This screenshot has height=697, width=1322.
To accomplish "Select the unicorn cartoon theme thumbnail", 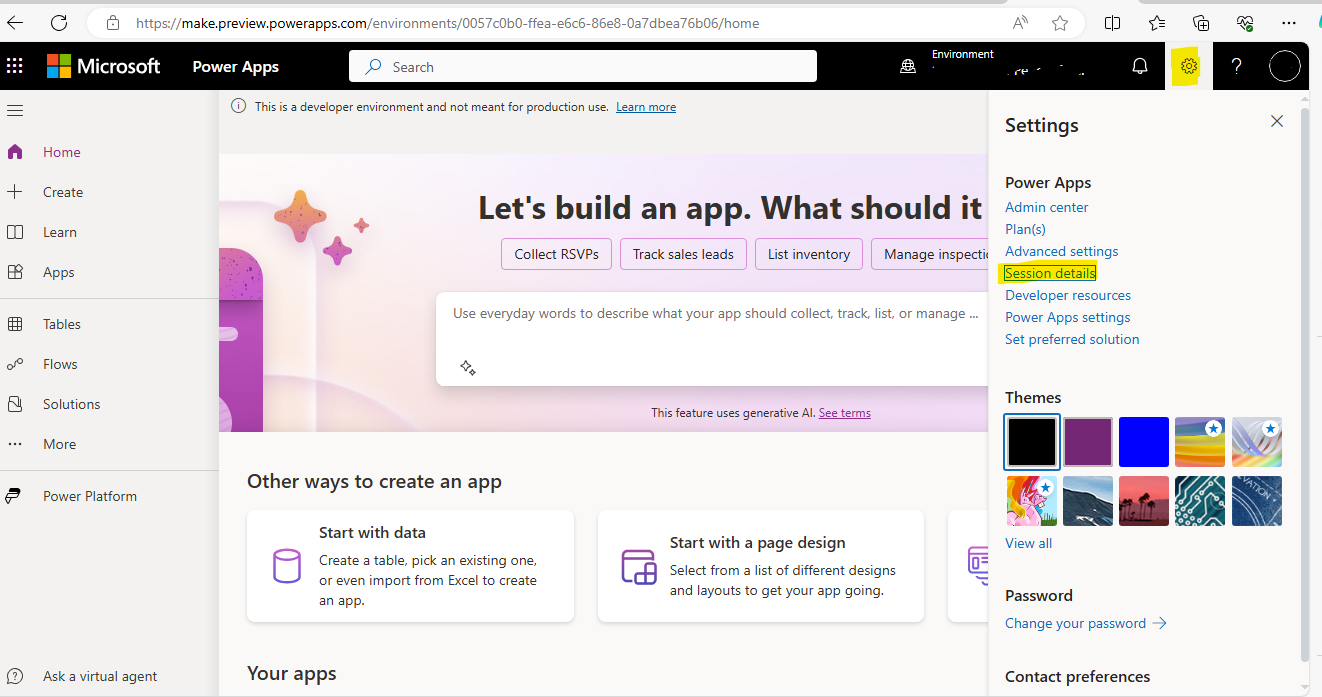I will [x=1031, y=501].
